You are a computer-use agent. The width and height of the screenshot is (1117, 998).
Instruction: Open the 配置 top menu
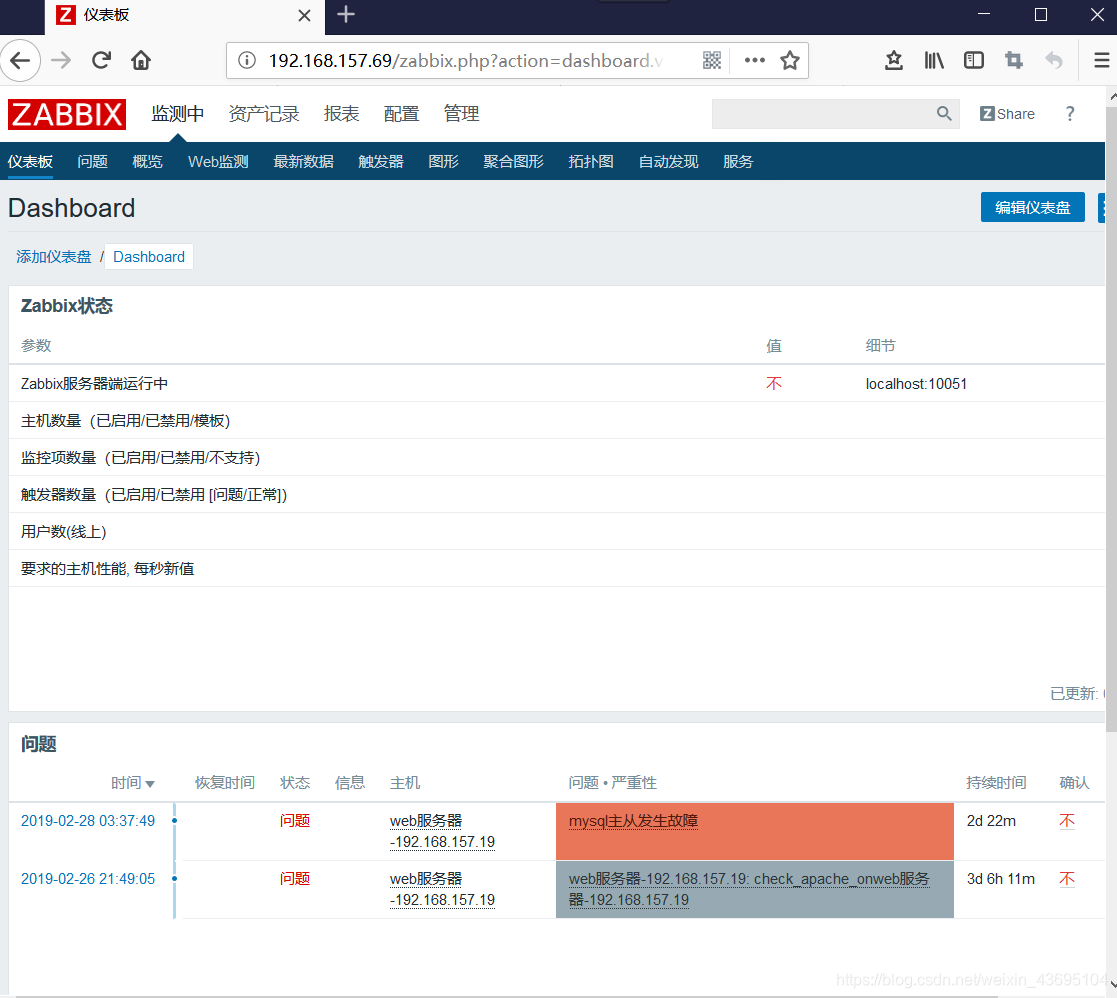click(x=401, y=114)
